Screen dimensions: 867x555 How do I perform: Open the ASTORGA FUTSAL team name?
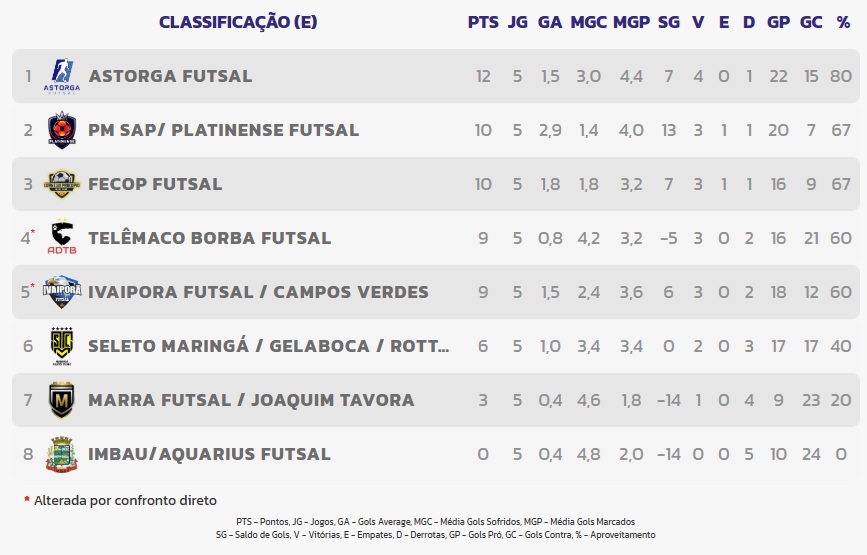(170, 76)
